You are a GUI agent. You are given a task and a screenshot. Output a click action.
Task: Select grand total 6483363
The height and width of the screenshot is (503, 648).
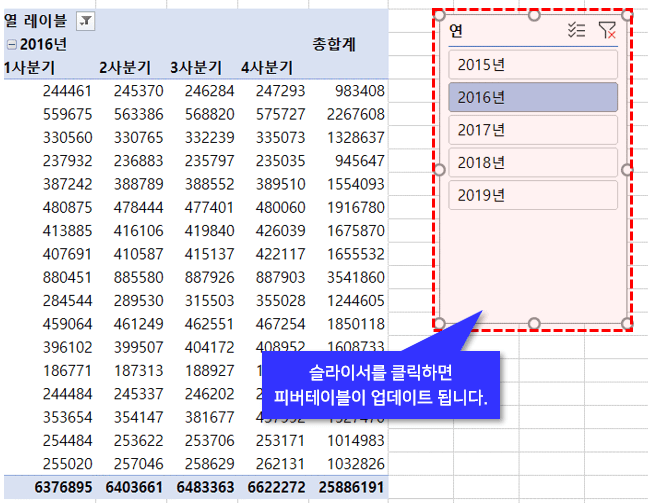[205, 487]
